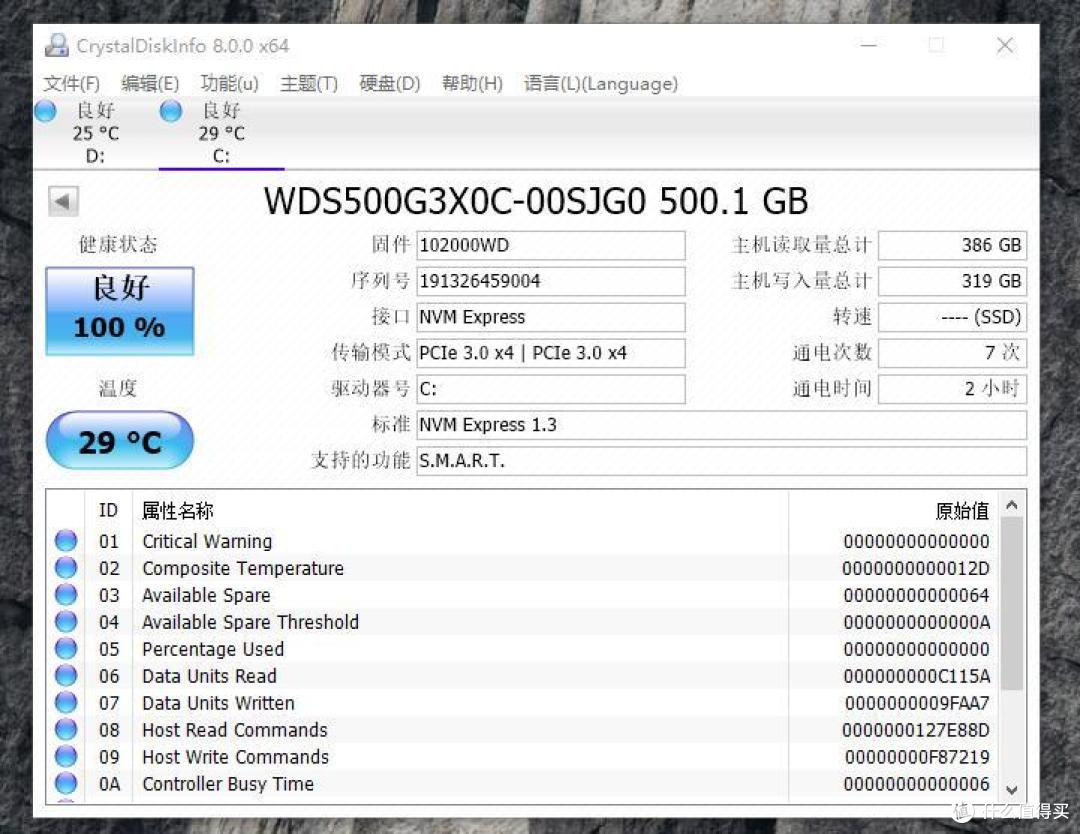Click the standard field NVM Express 1.3
1080x834 pixels.
coord(721,425)
